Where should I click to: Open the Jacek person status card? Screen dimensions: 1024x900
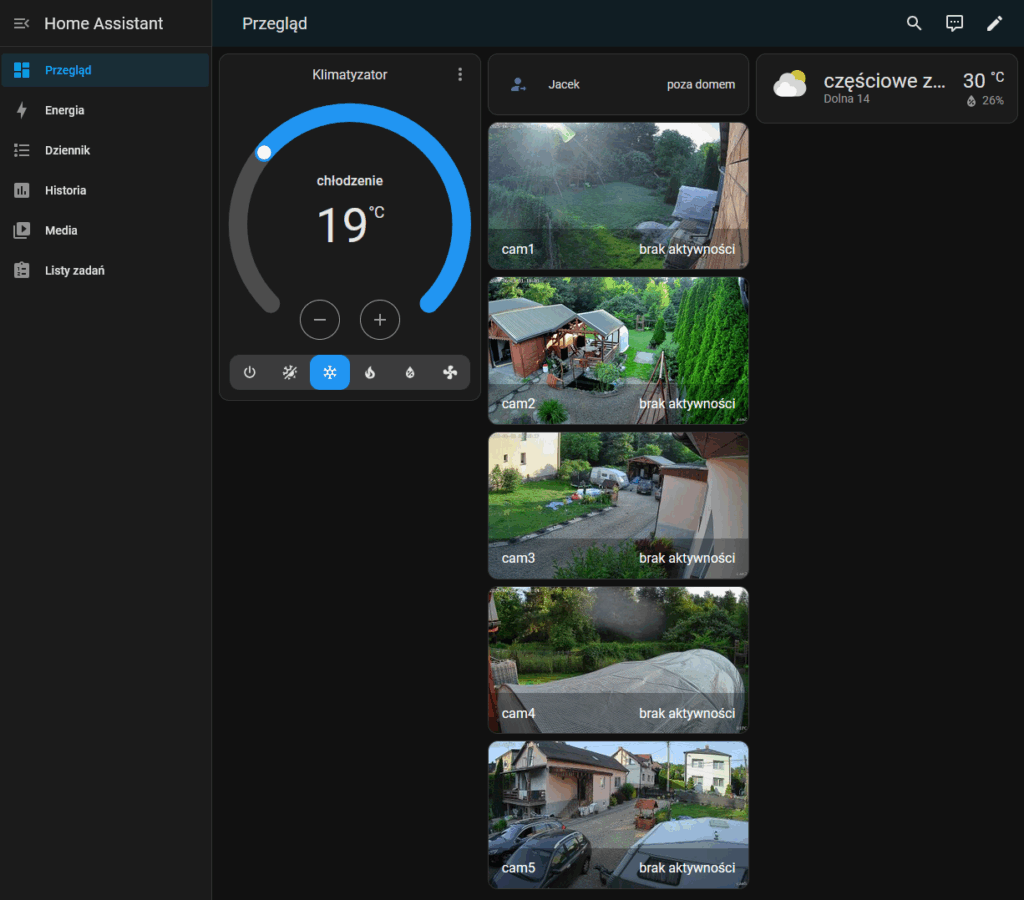pyautogui.click(x=618, y=85)
